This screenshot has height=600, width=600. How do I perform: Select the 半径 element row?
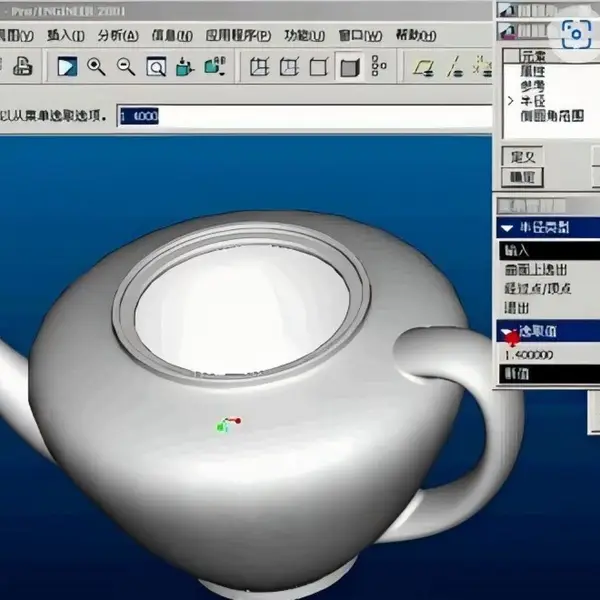(x=532, y=101)
